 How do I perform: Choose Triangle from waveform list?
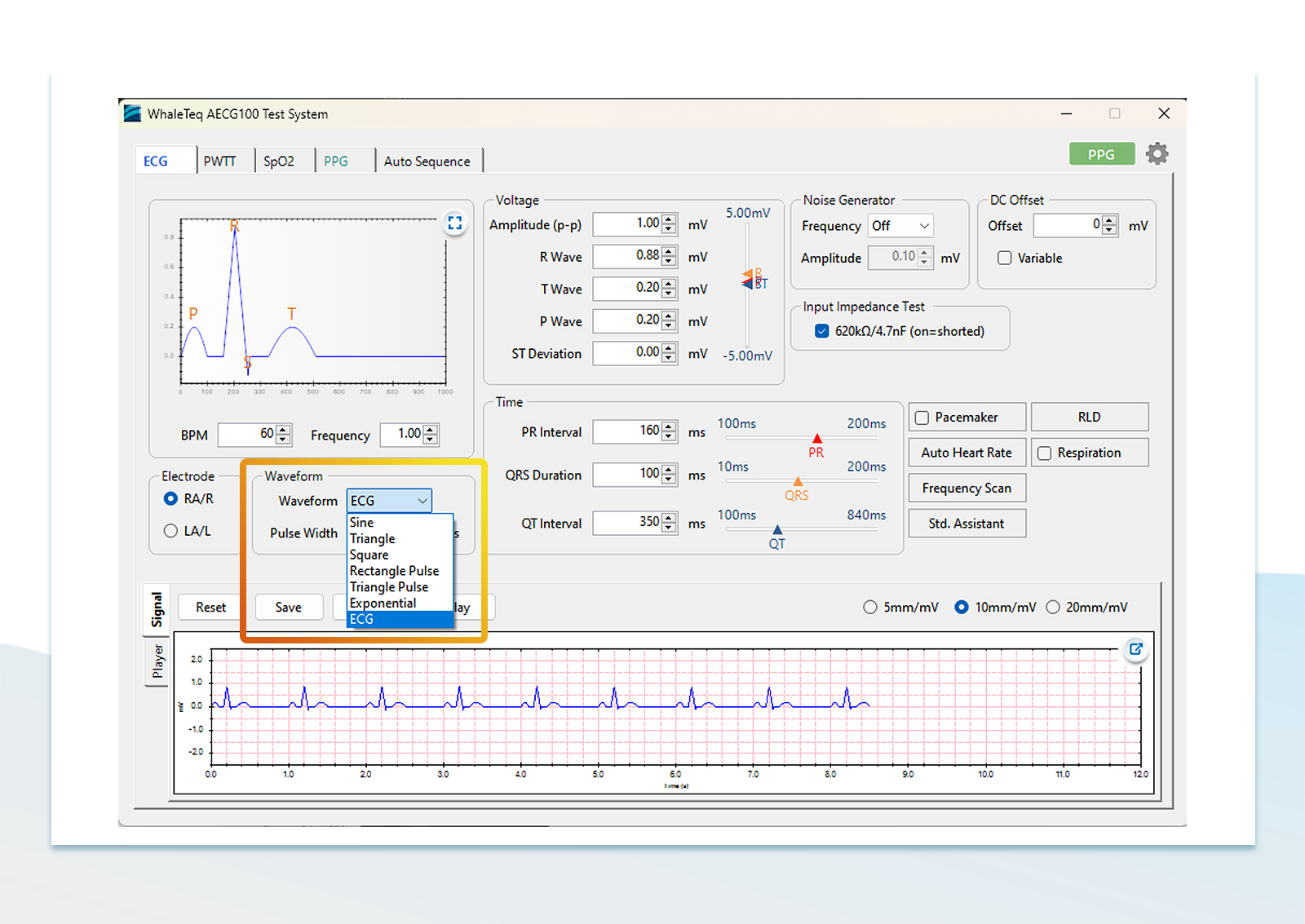400,539
